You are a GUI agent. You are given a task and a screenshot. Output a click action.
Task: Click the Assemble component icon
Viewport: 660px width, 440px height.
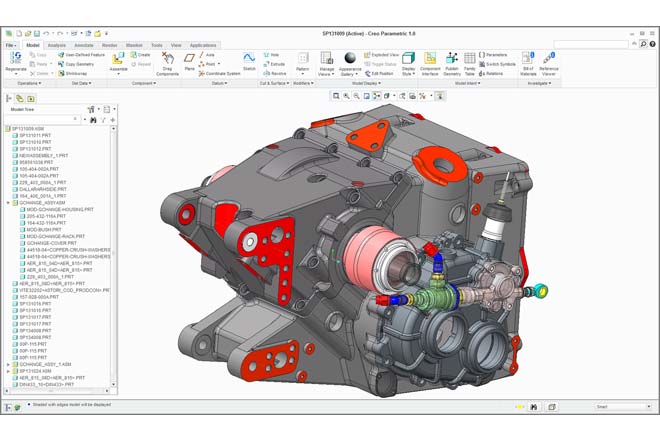(118, 58)
